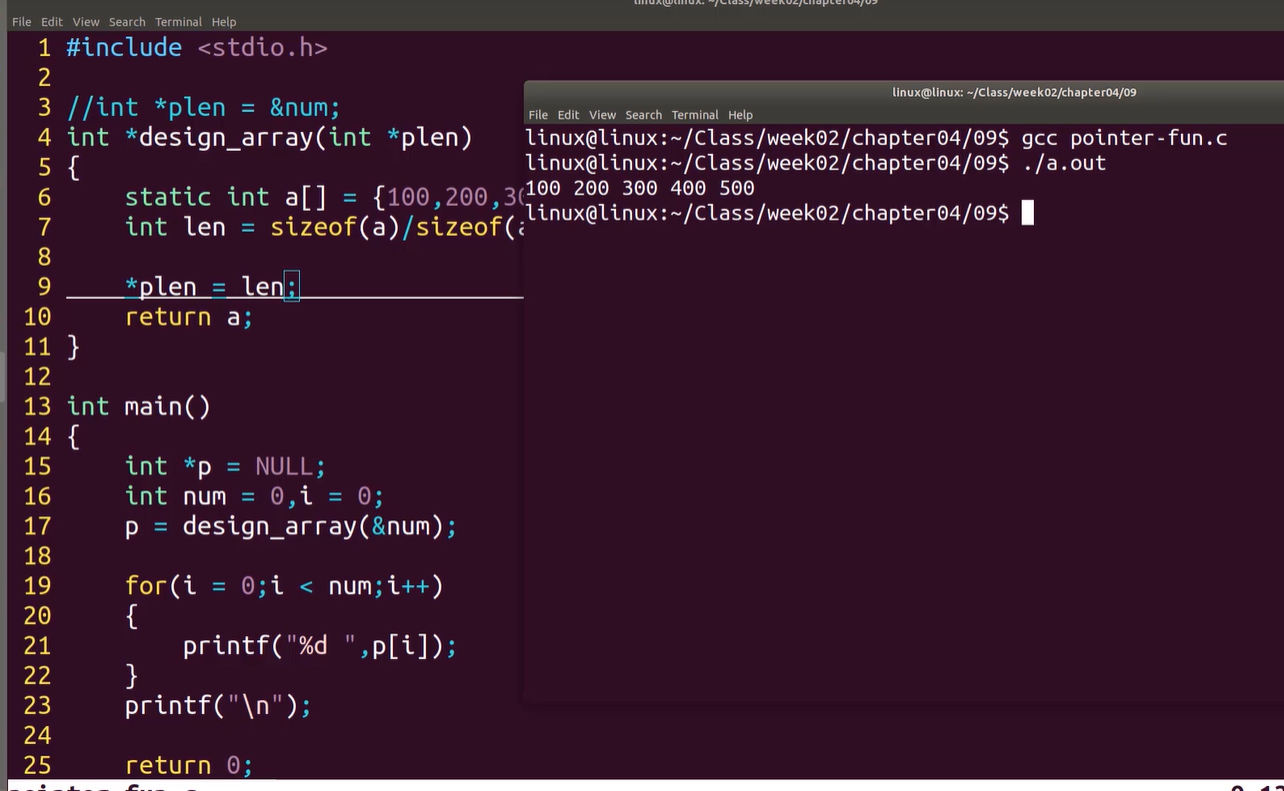
Task: Click "design_array(int *plen)" on line 4
Action: click(x=305, y=137)
